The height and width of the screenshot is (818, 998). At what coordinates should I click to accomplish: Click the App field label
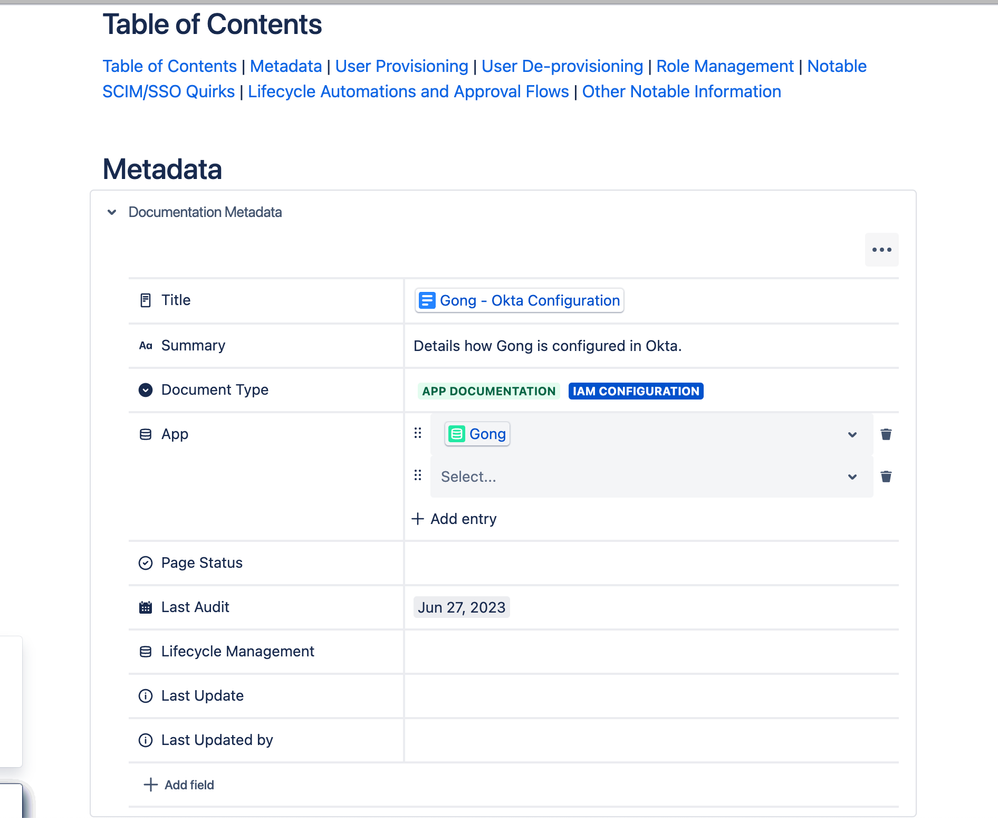(x=174, y=434)
